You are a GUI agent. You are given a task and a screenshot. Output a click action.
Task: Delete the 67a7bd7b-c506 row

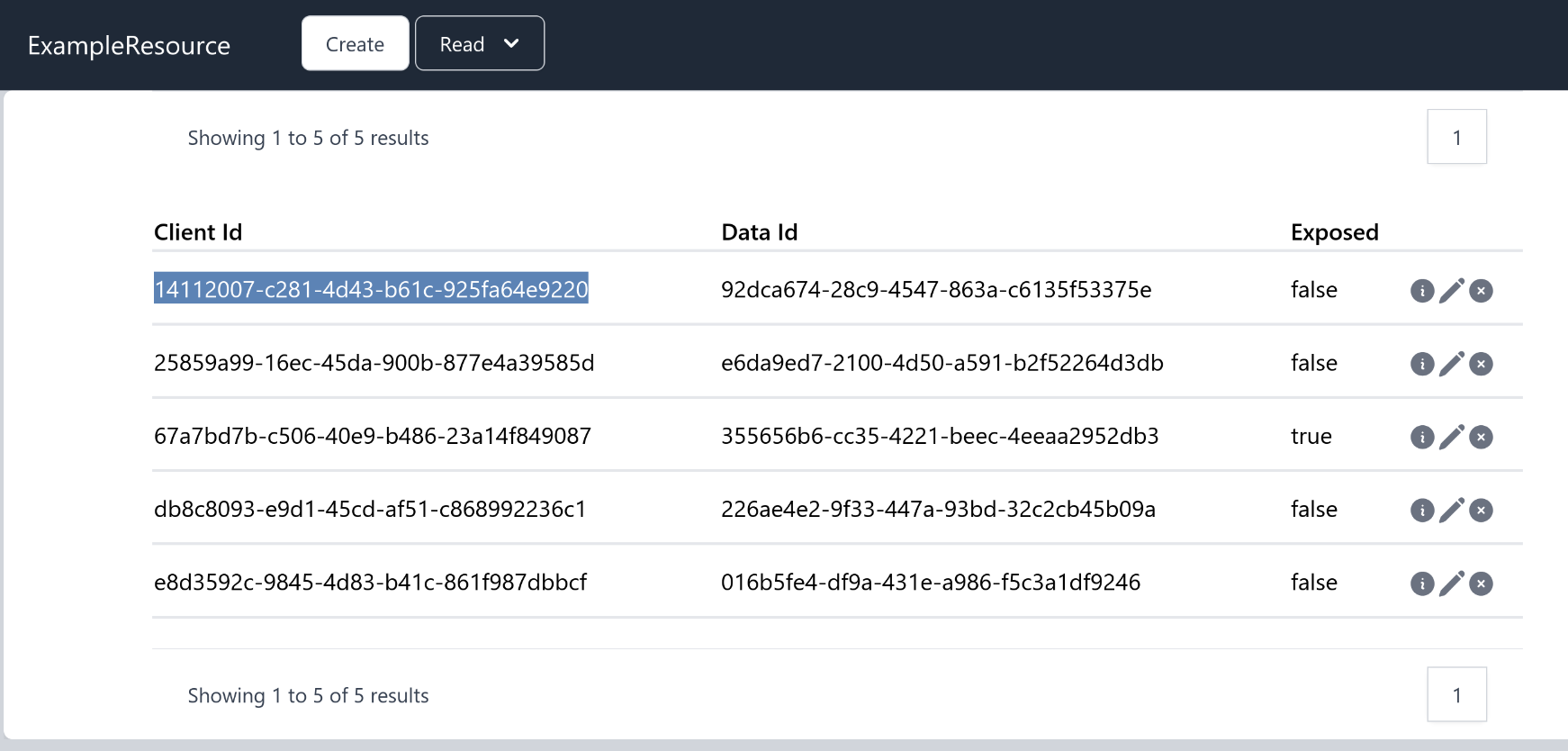point(1481,437)
